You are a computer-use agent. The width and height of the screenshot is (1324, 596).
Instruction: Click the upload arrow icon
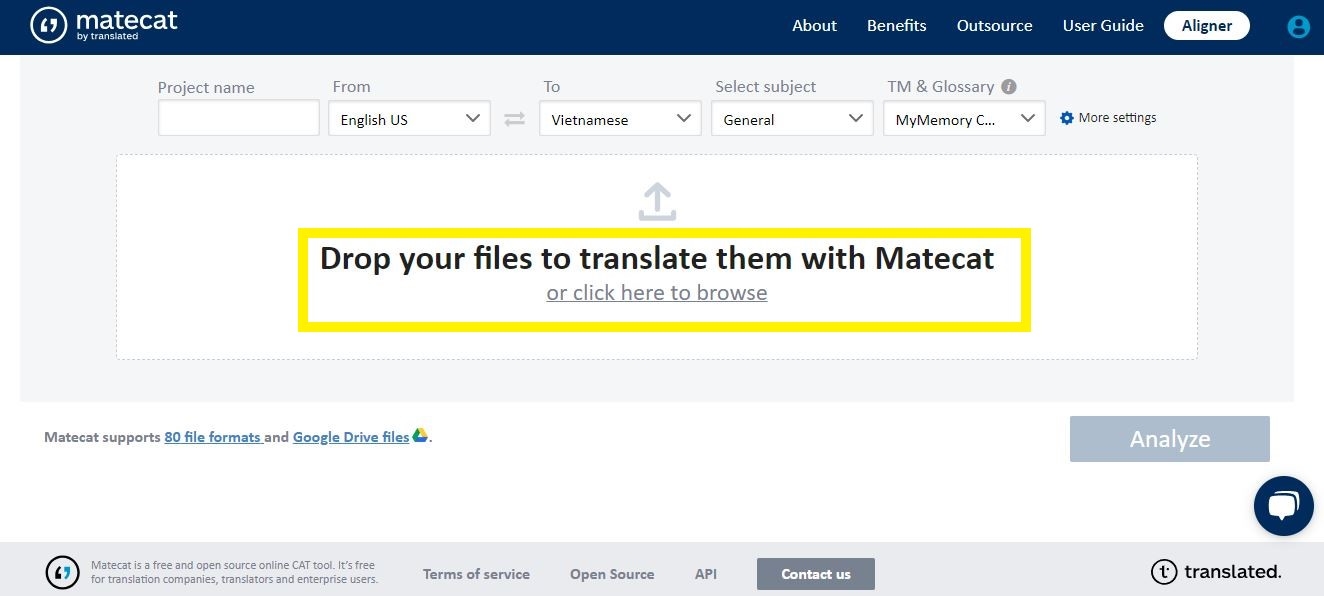coord(657,201)
